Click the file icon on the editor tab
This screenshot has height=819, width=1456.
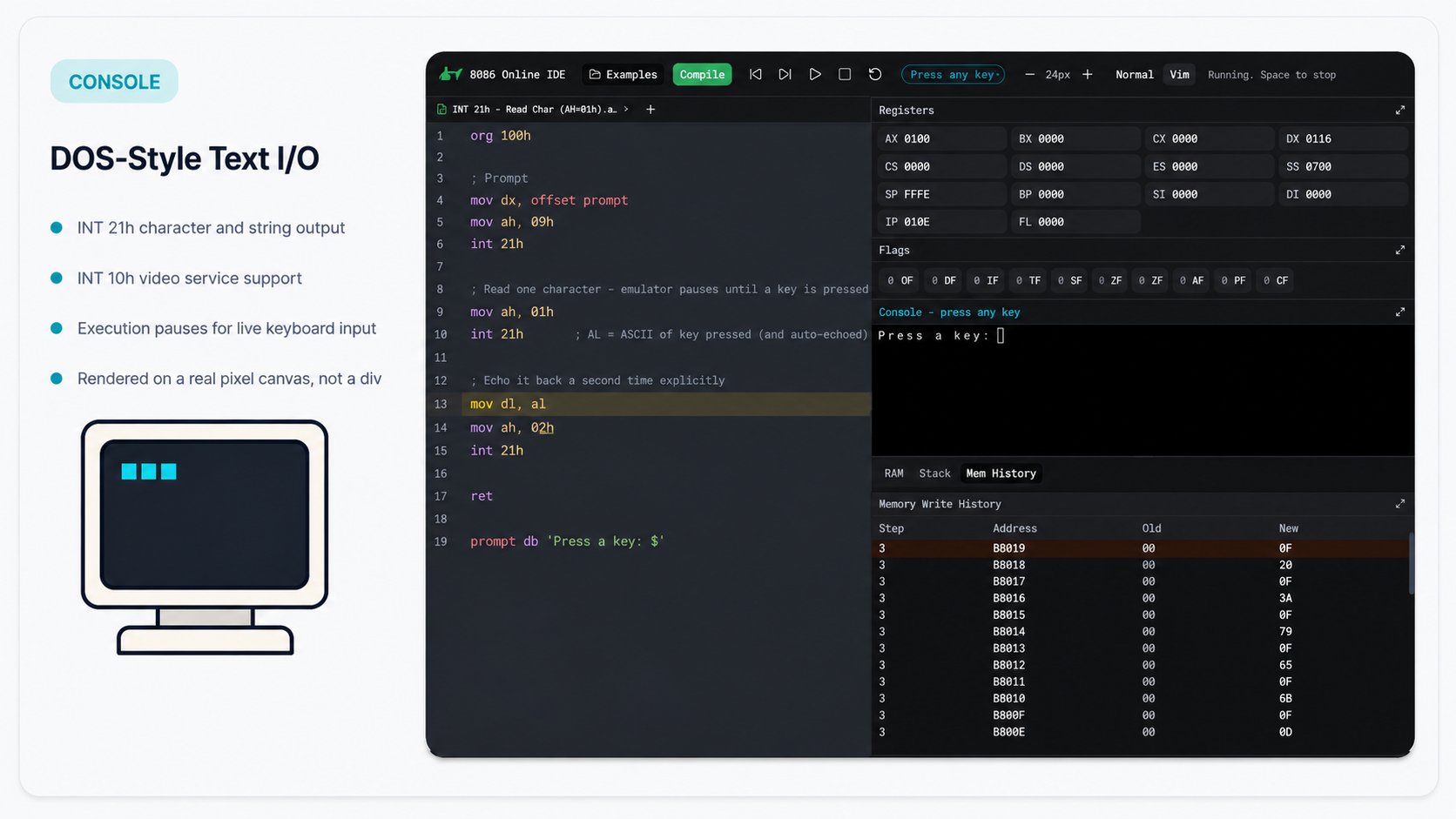pos(442,110)
